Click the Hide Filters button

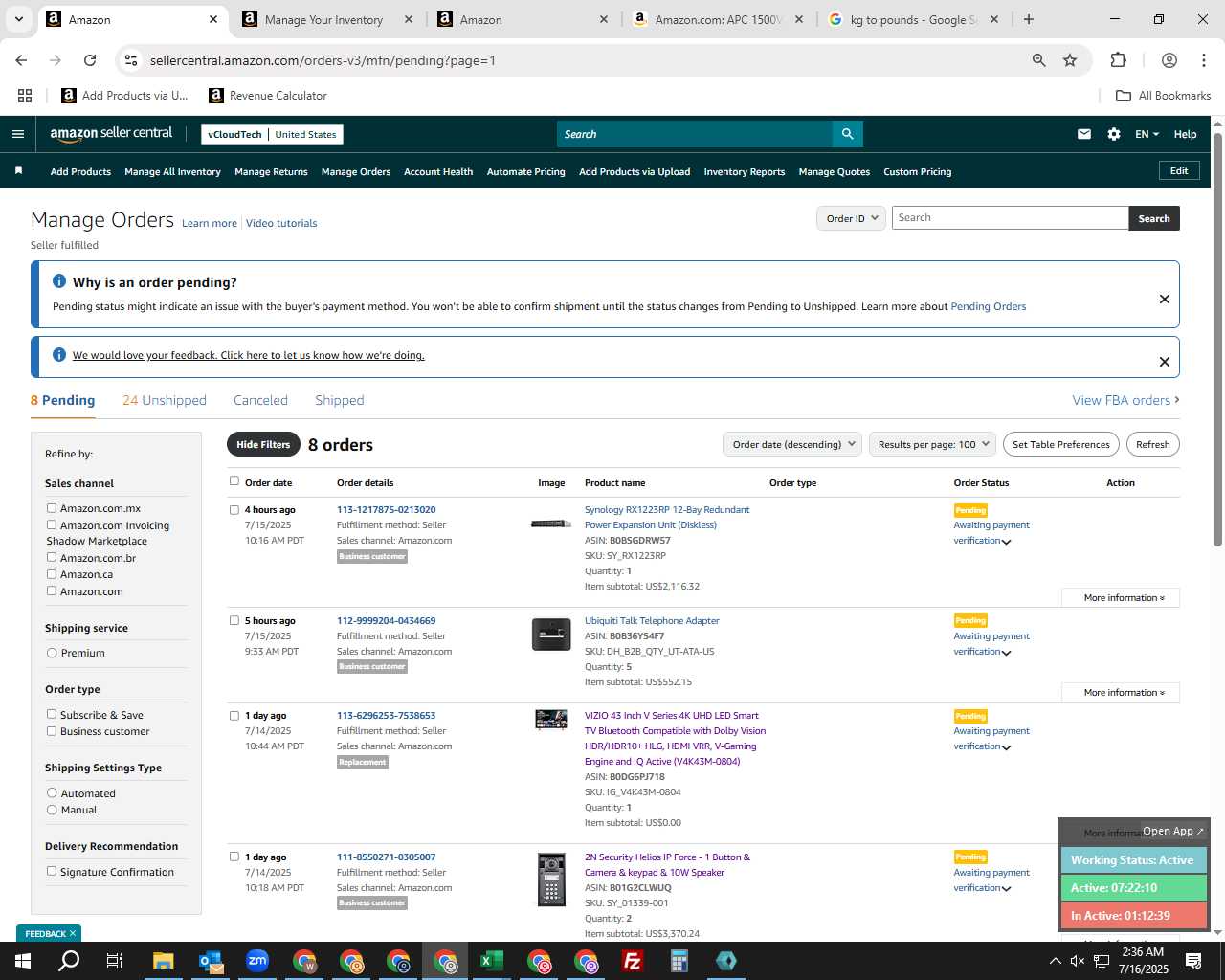tap(263, 444)
